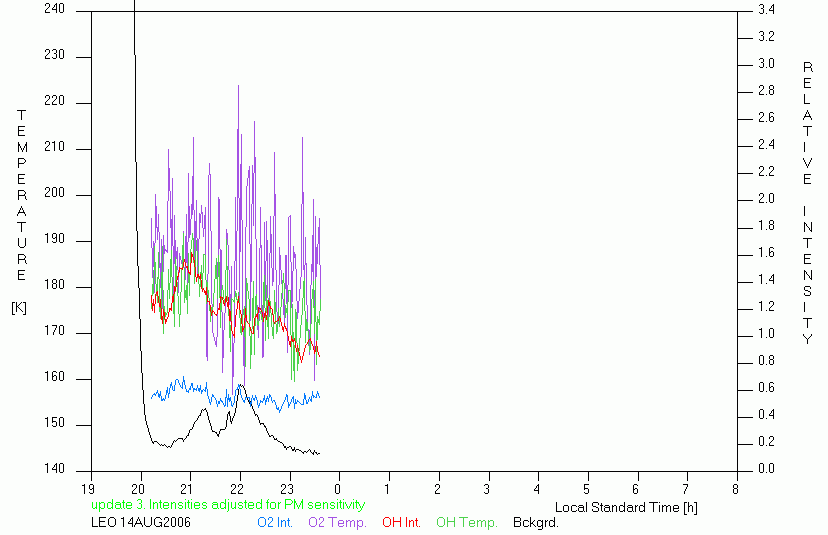Click the 1.4 relative intensity label

[x=766, y=279]
